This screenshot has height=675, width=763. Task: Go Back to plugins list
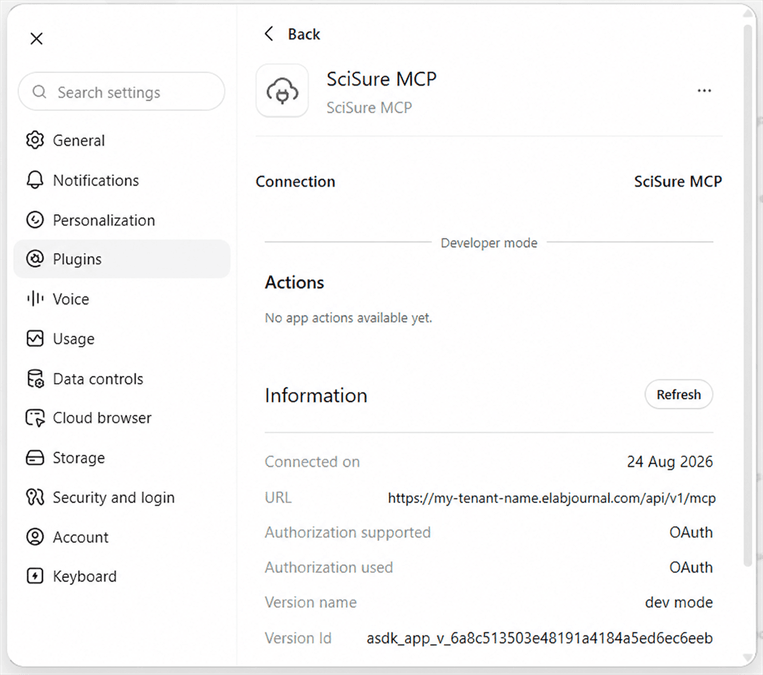point(292,34)
